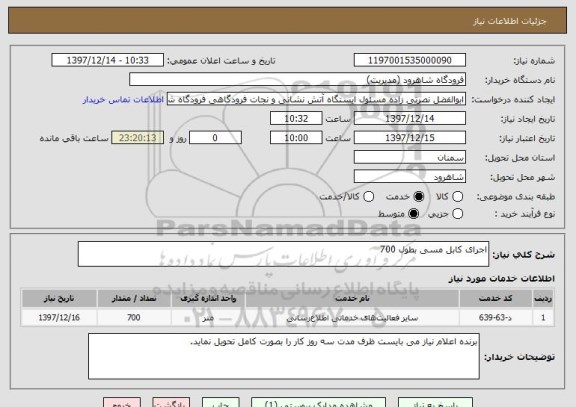Choose the جزیی purchase type radio
Screen dimensions: 576x407
[x=457, y=213]
